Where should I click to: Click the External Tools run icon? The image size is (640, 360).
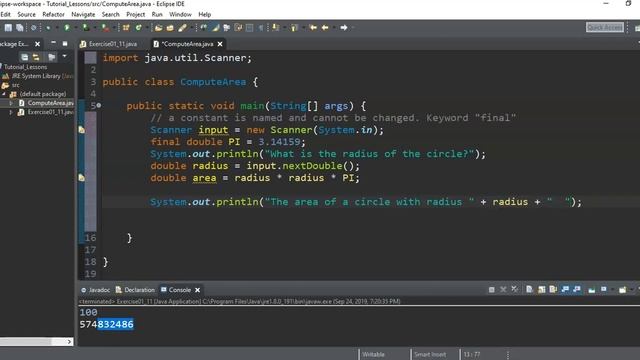pyautogui.click(x=105, y=27)
